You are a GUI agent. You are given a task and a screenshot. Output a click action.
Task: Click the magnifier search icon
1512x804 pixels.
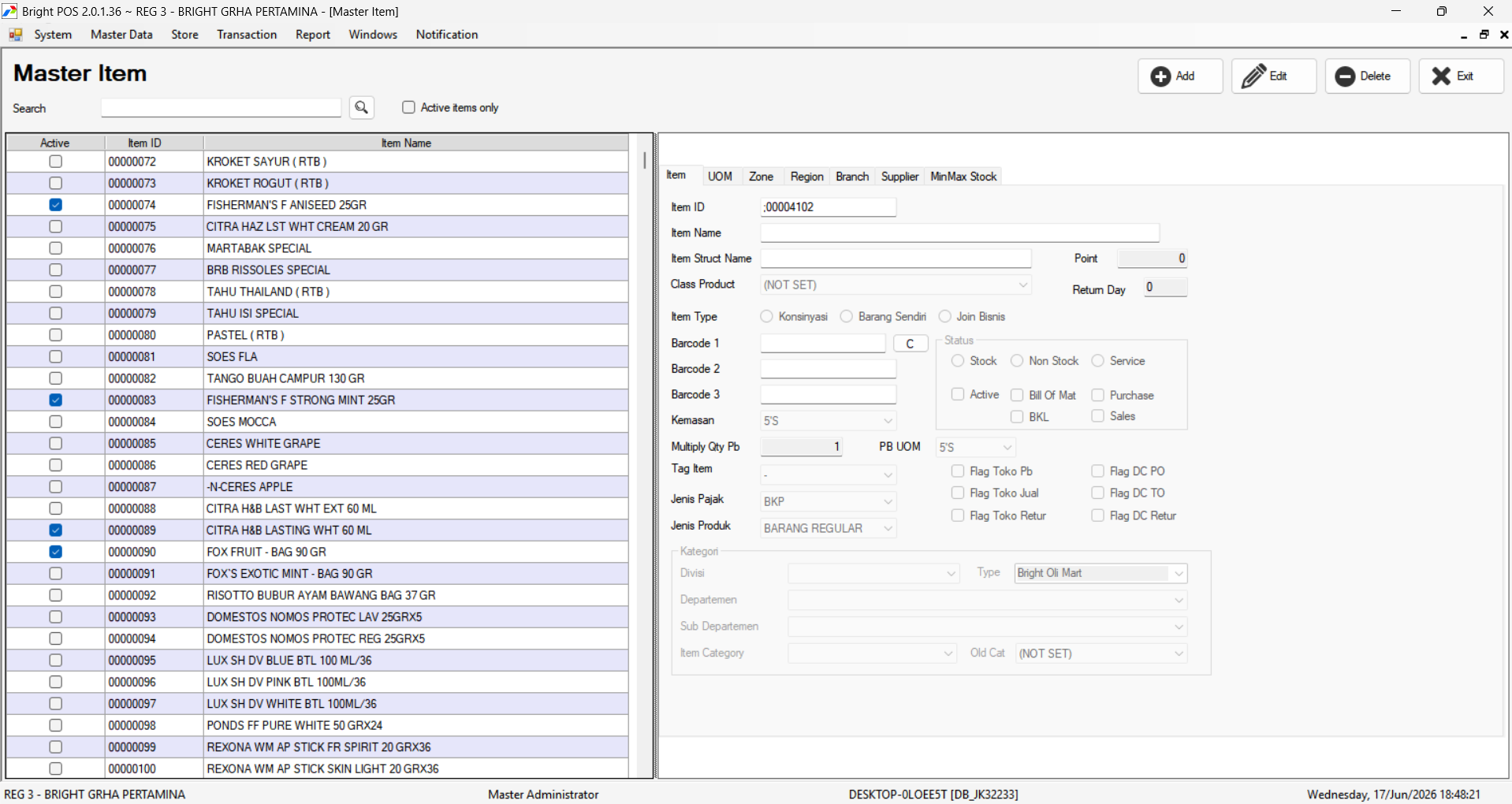pyautogui.click(x=362, y=107)
